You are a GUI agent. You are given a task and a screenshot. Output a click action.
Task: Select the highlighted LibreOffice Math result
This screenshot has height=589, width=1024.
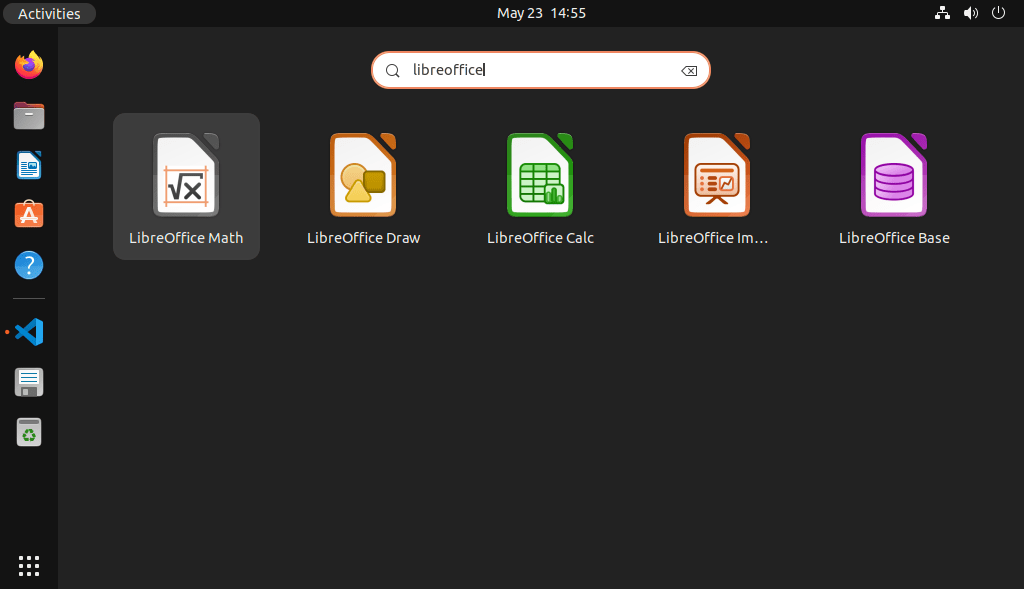[186, 186]
